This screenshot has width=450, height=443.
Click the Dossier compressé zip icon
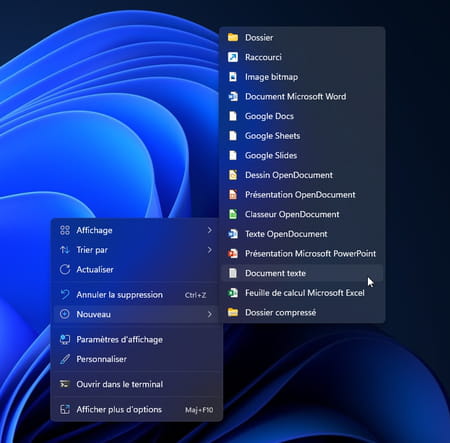point(233,313)
